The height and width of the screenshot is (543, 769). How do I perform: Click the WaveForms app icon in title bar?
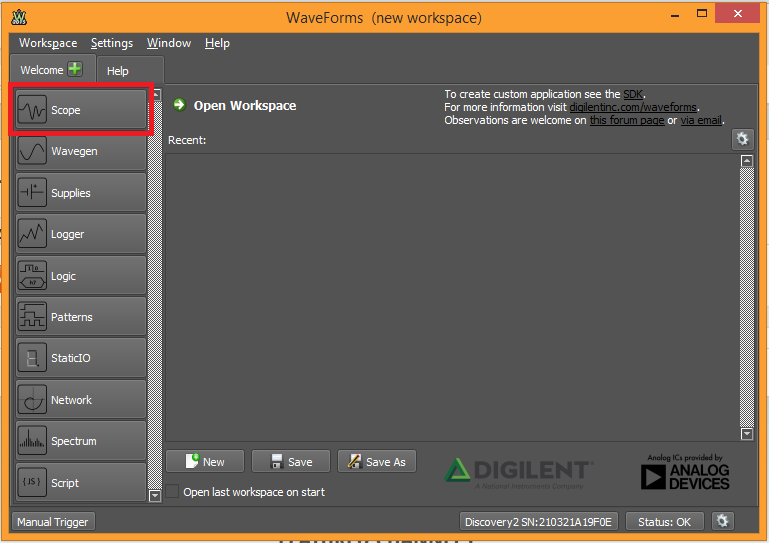click(x=19, y=17)
